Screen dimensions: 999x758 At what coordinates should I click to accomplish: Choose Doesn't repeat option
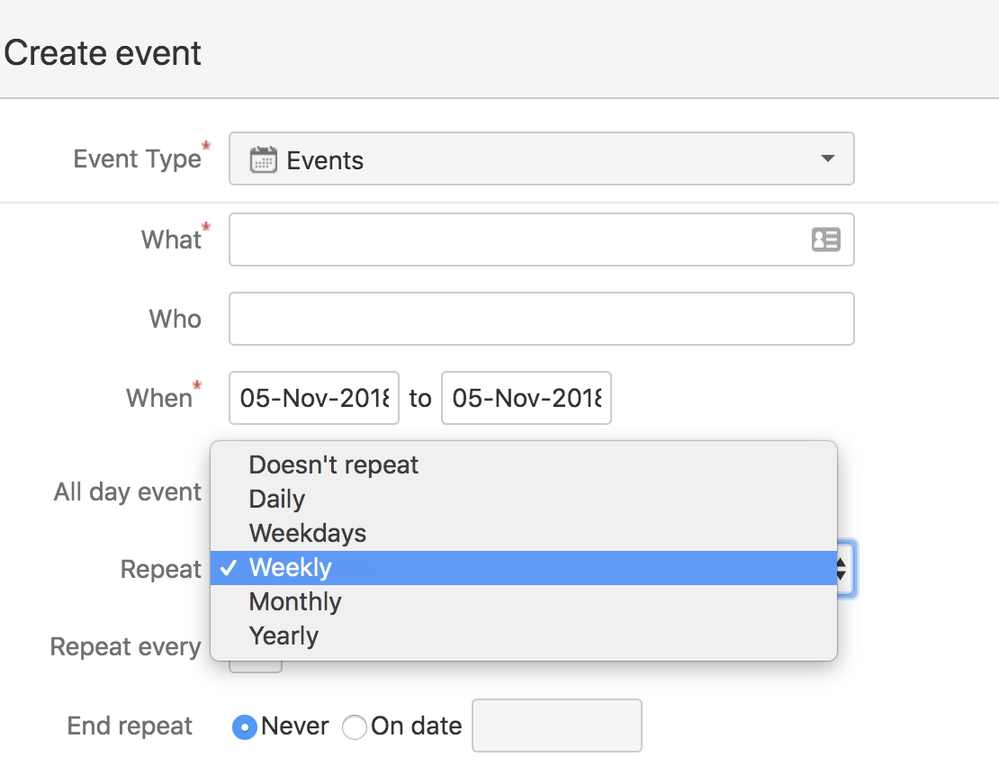click(334, 465)
